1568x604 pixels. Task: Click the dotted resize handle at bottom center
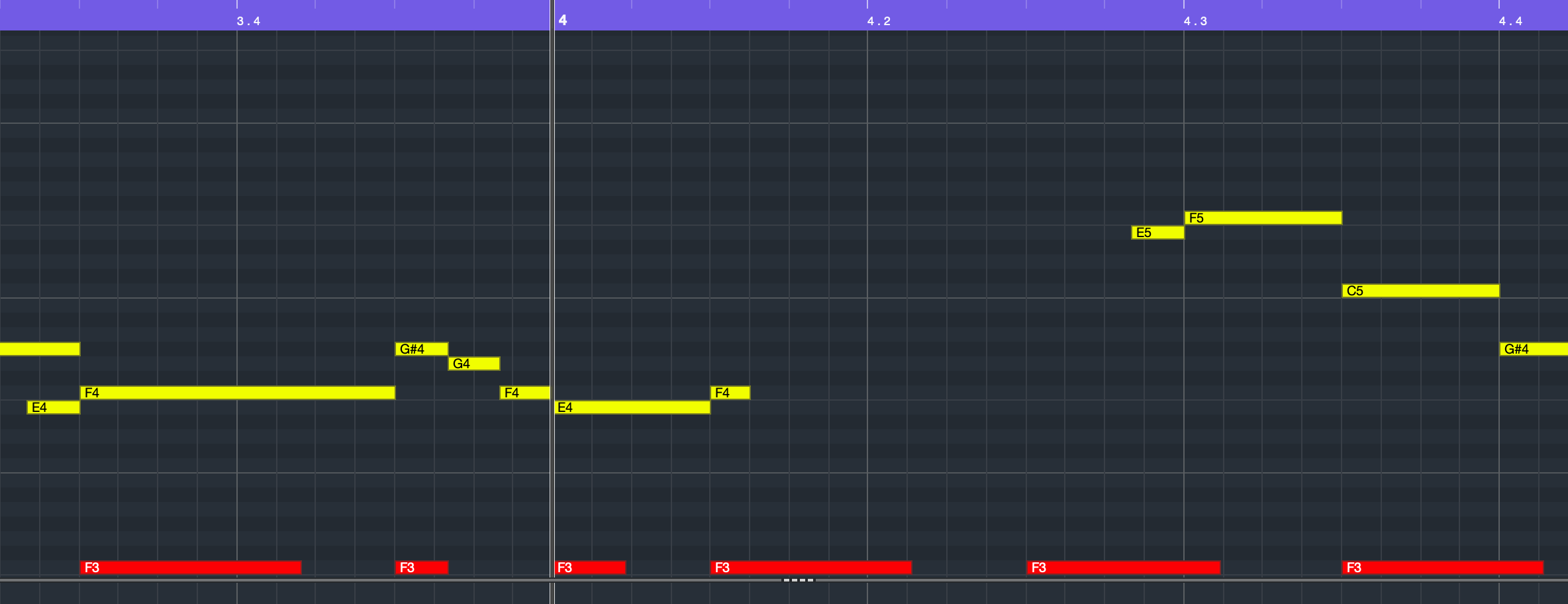pyautogui.click(x=799, y=579)
